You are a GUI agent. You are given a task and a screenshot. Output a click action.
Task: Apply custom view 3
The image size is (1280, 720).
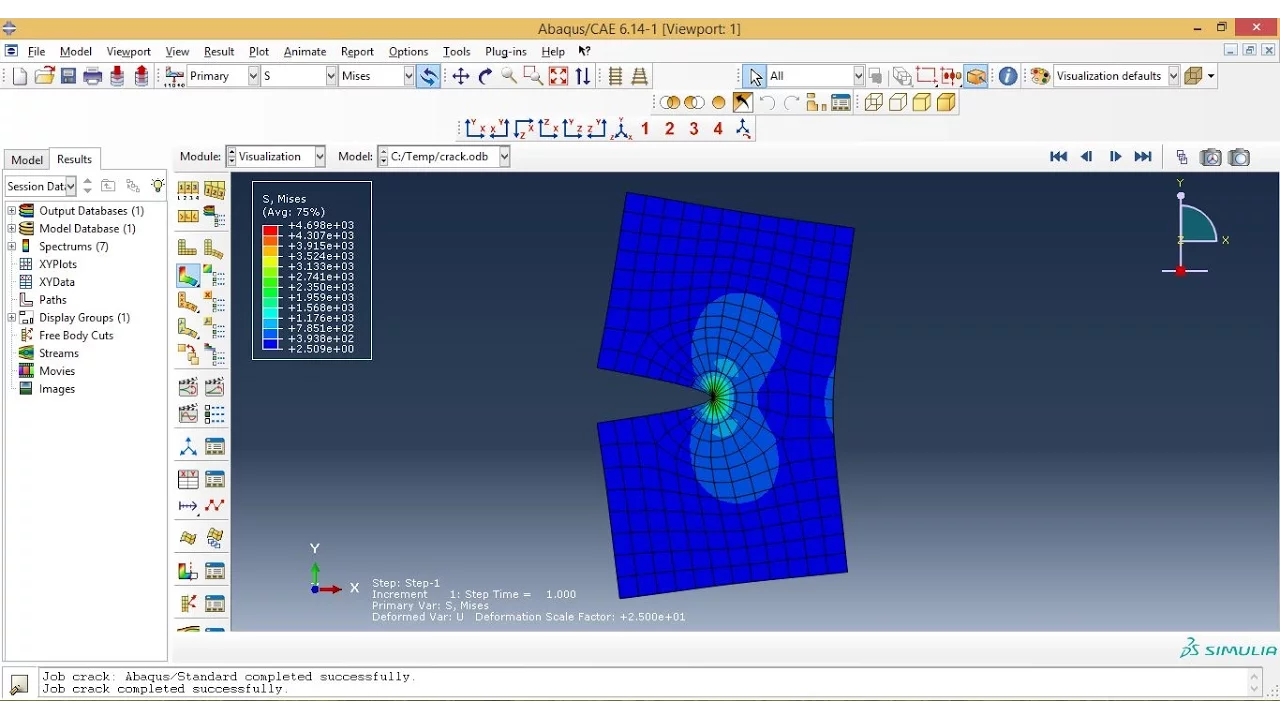[x=694, y=129]
